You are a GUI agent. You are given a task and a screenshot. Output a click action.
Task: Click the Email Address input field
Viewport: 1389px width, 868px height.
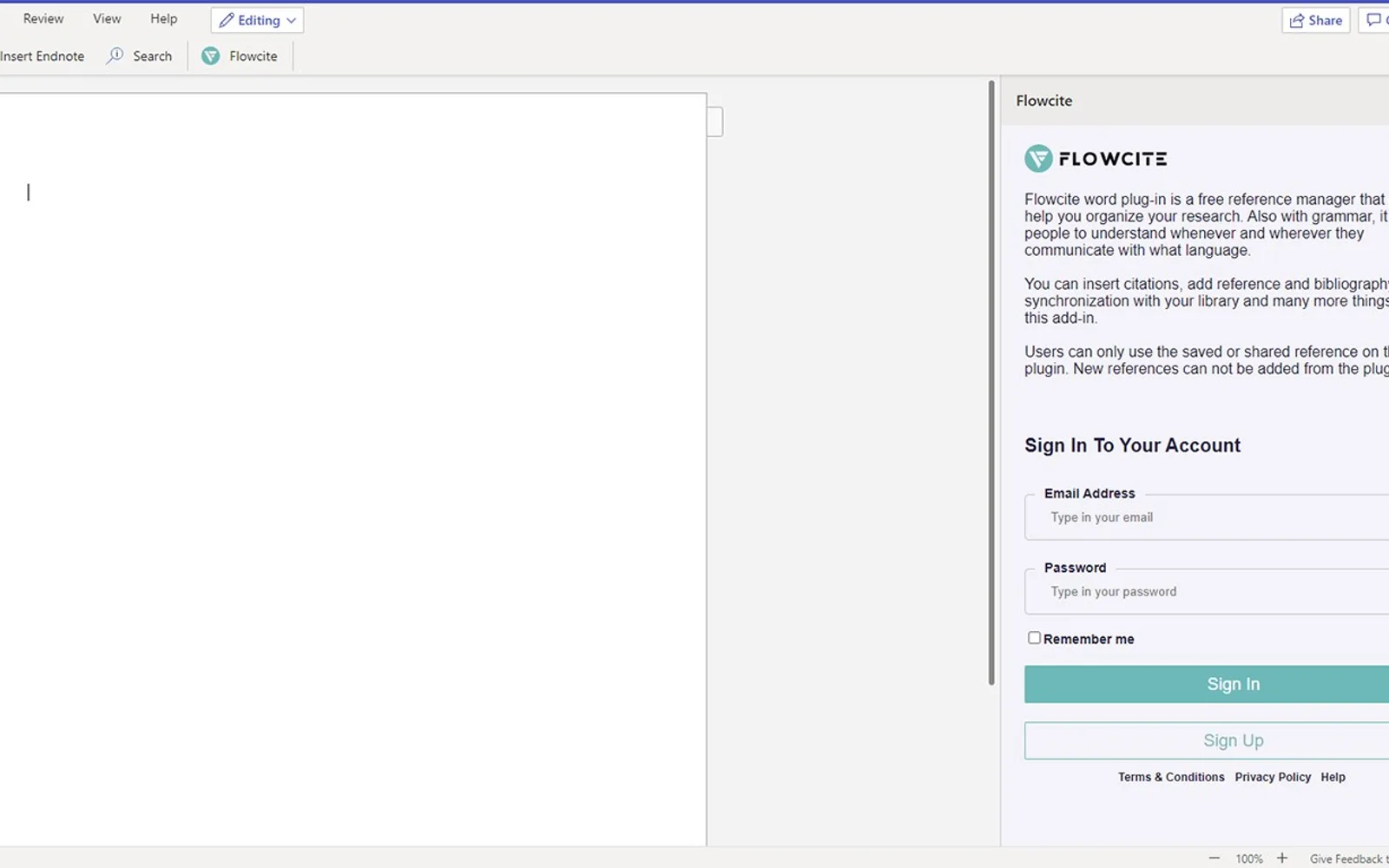pyautogui.click(x=1207, y=517)
